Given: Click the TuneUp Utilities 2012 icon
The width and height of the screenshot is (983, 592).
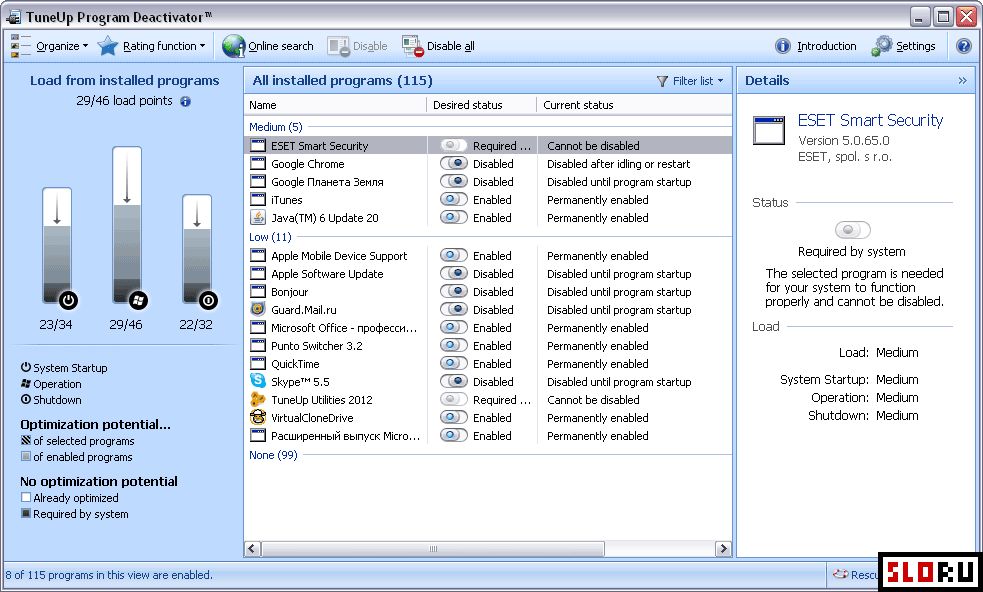Looking at the screenshot, I should point(258,399).
